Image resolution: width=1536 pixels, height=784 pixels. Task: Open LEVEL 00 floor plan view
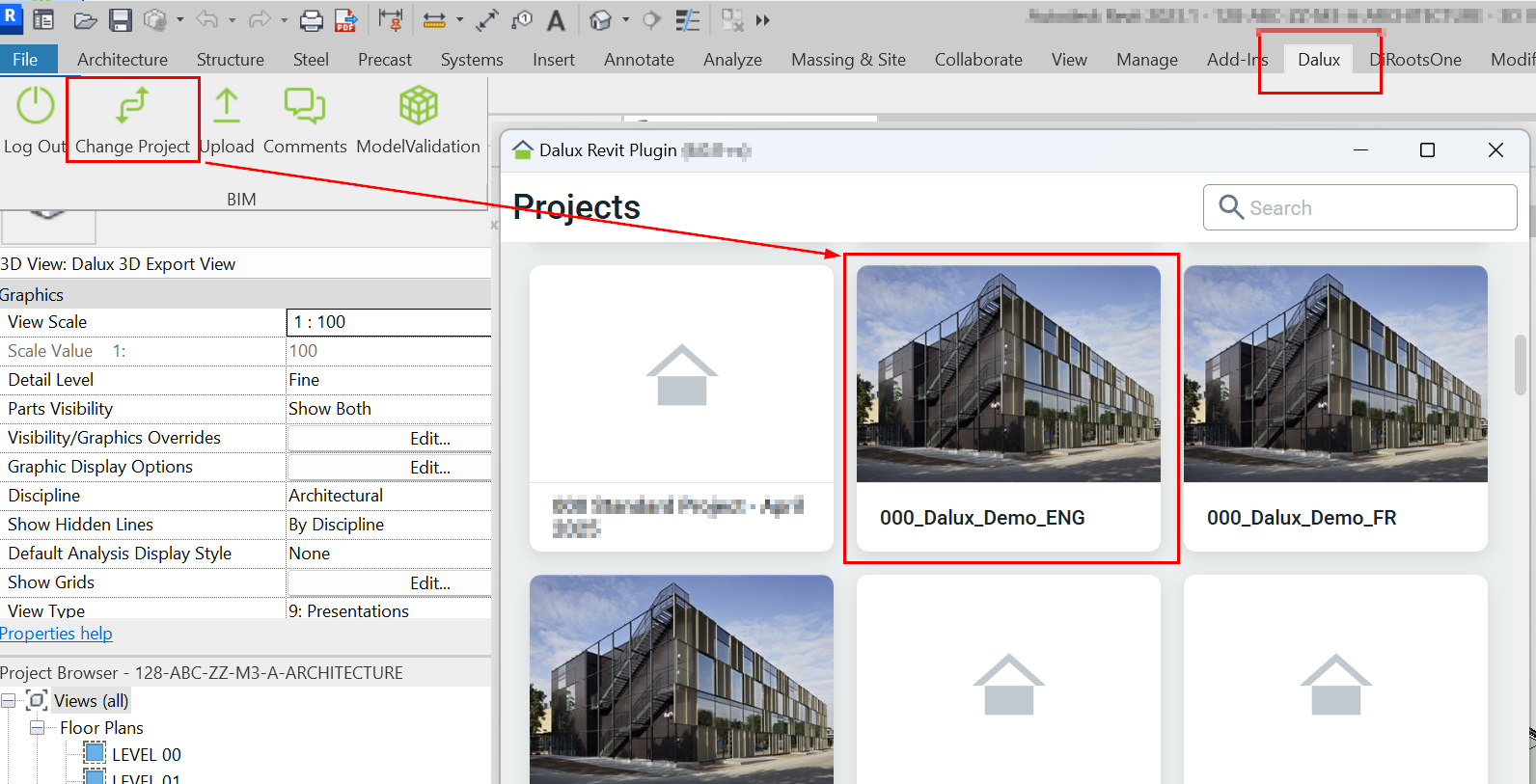click(x=146, y=755)
